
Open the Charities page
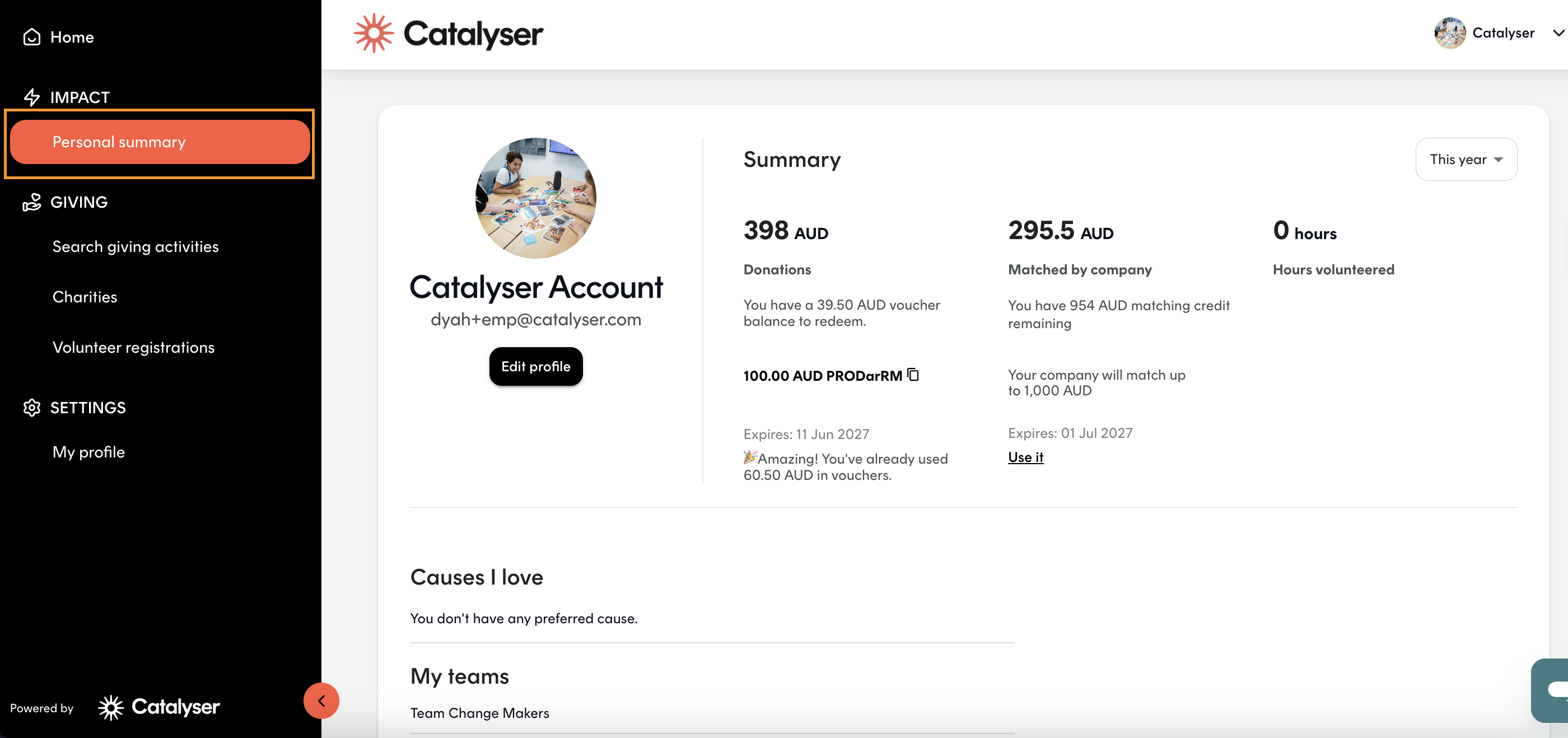[x=85, y=297]
